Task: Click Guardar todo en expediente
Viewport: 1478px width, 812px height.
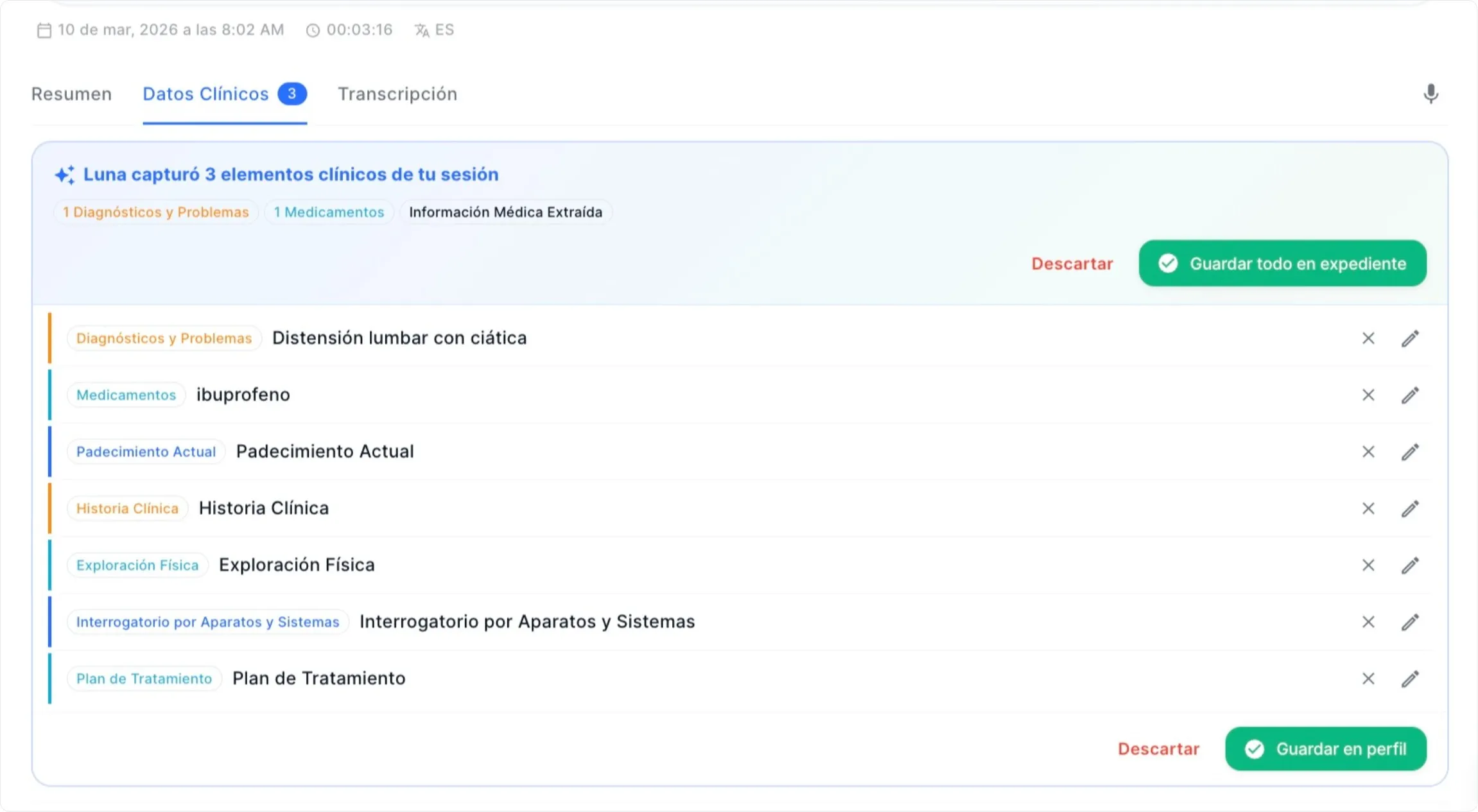Action: [x=1282, y=263]
